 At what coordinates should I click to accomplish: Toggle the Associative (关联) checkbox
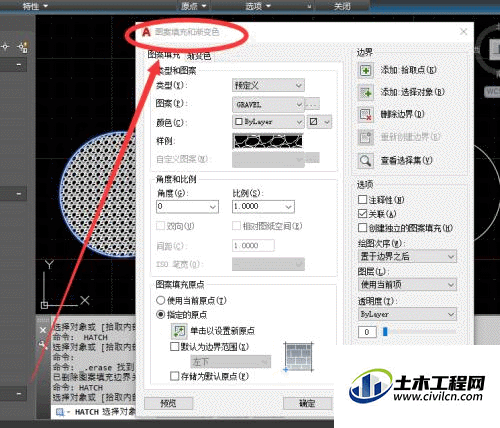tap(362, 214)
